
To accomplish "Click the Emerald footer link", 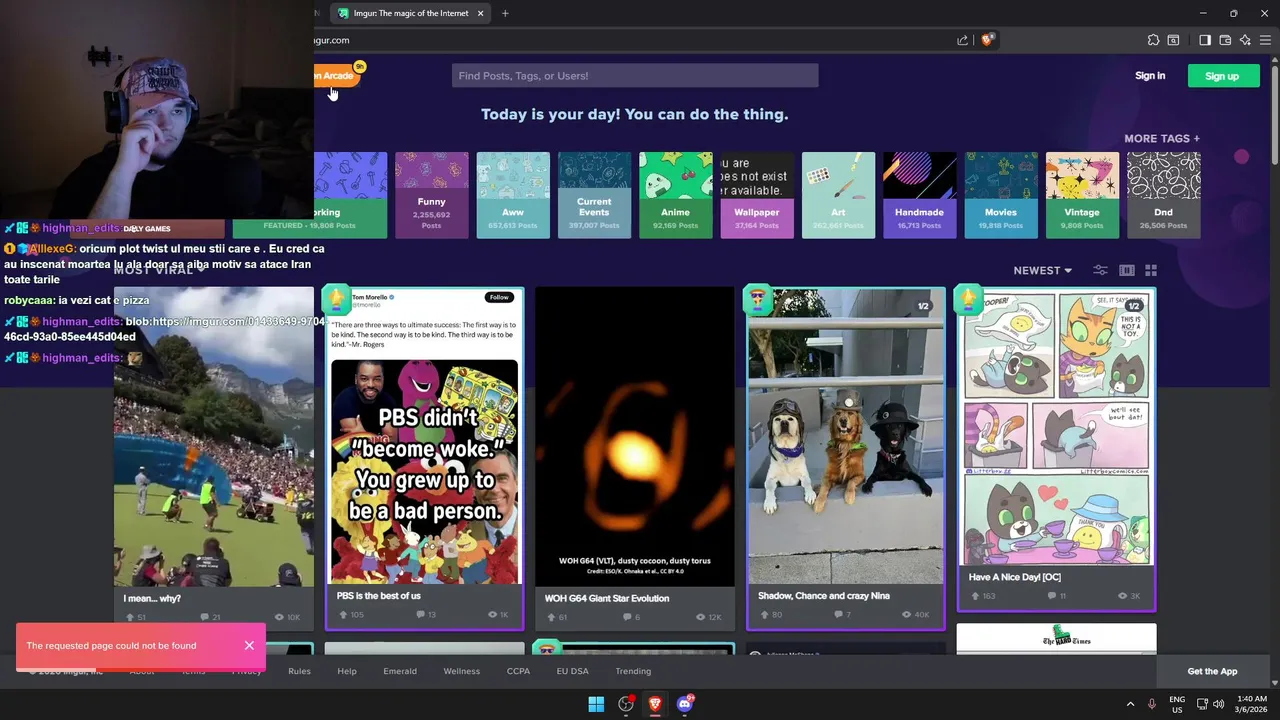I will click(x=400, y=671).
